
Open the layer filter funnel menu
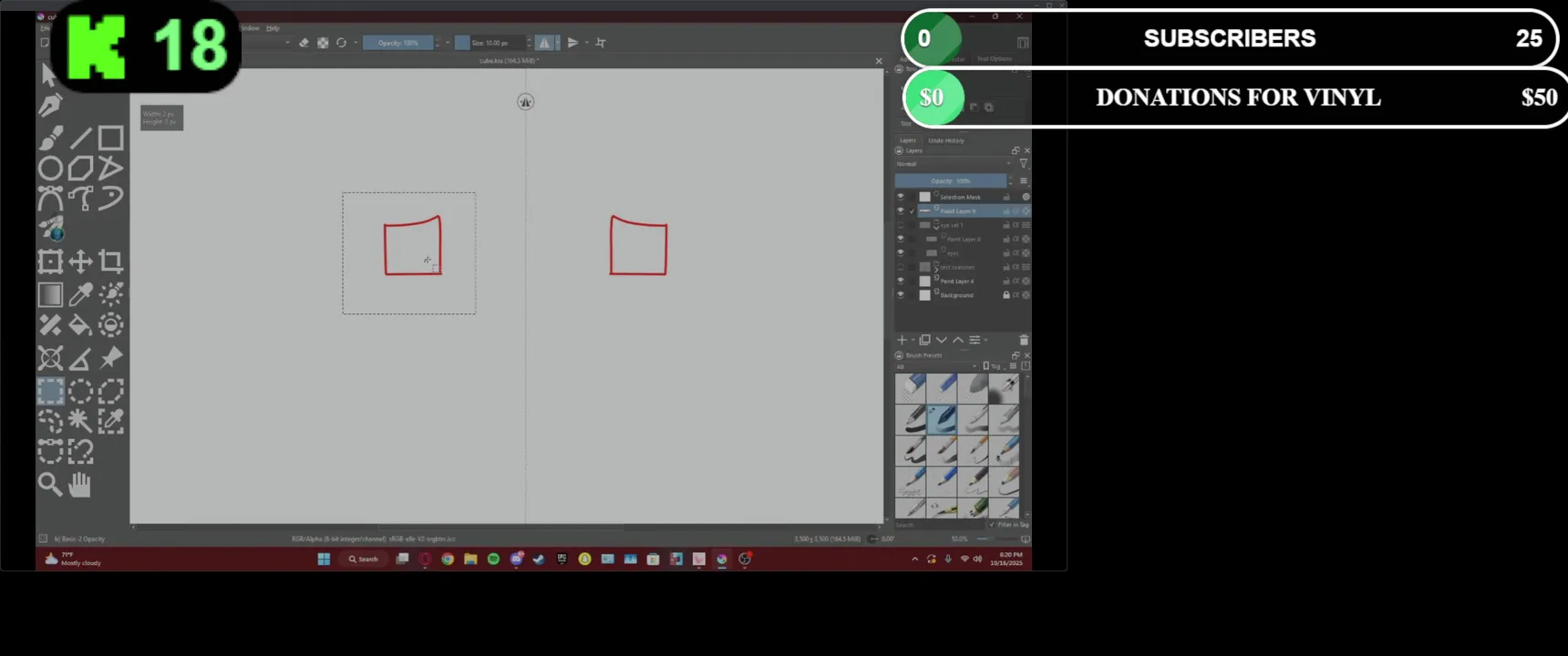click(1024, 164)
